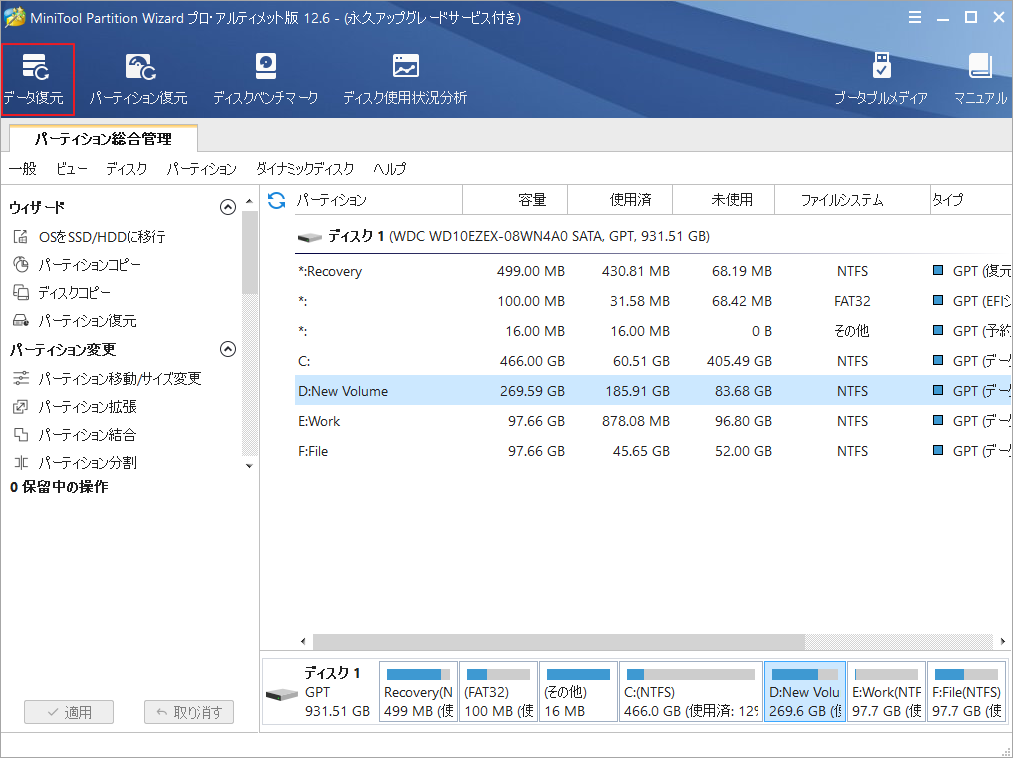
Task: Click the 取り消す (Undo) button
Action: [188, 712]
